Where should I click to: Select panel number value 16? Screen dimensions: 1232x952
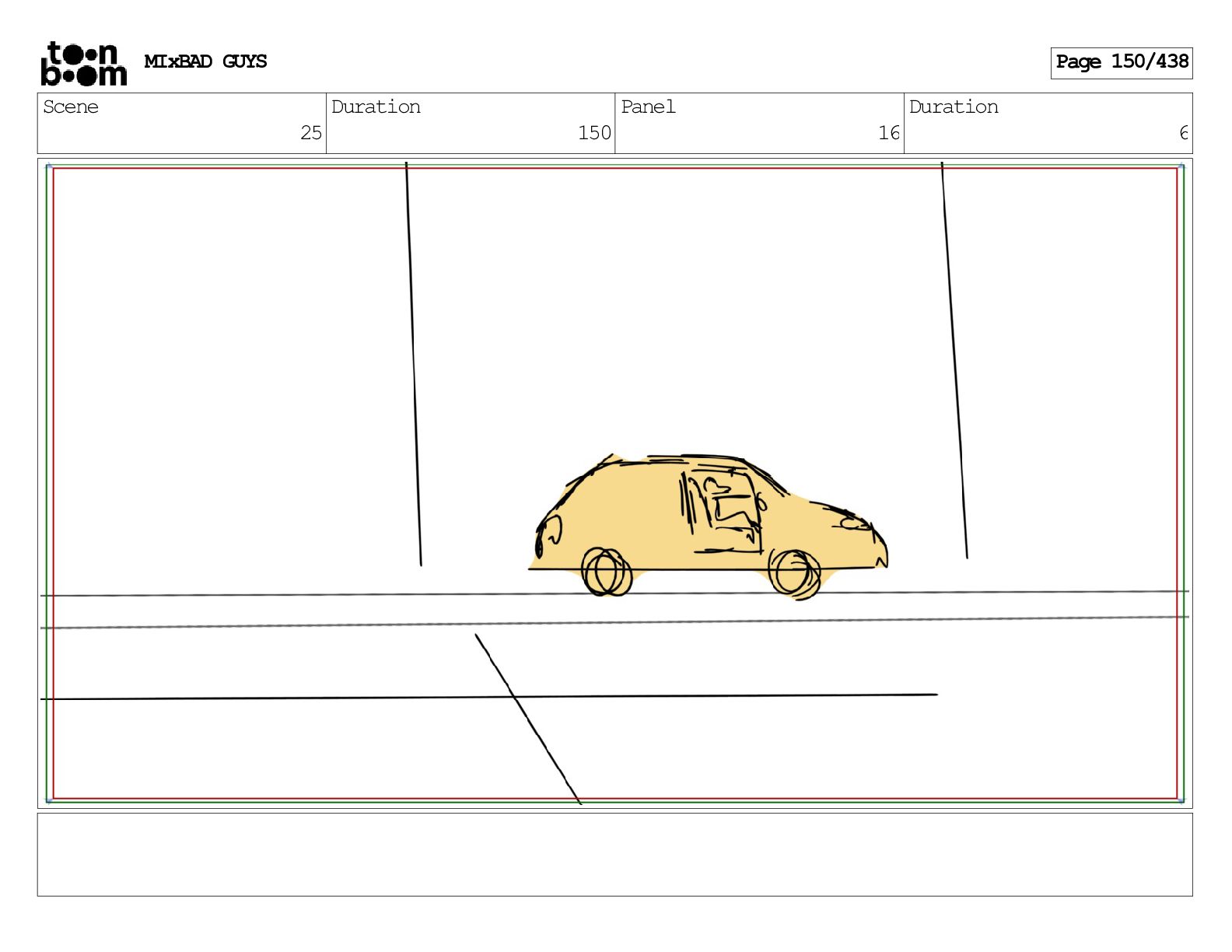click(889, 133)
